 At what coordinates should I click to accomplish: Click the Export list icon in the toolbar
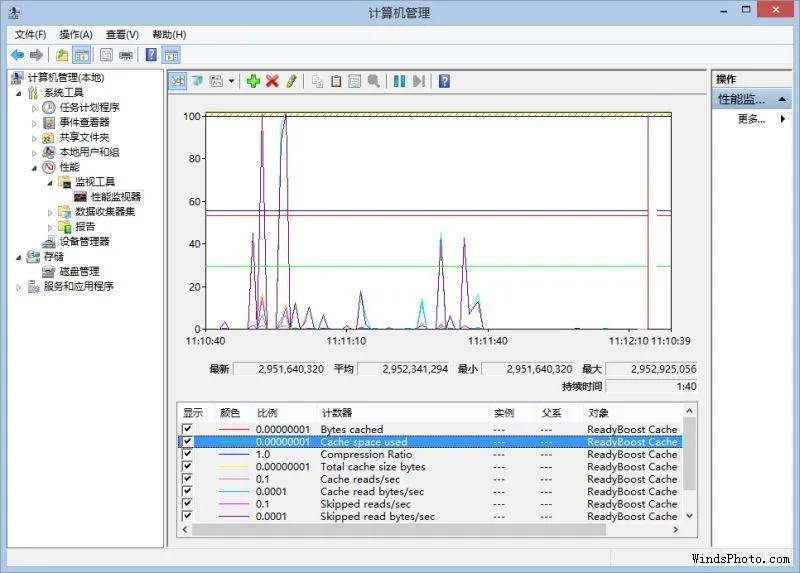106,55
